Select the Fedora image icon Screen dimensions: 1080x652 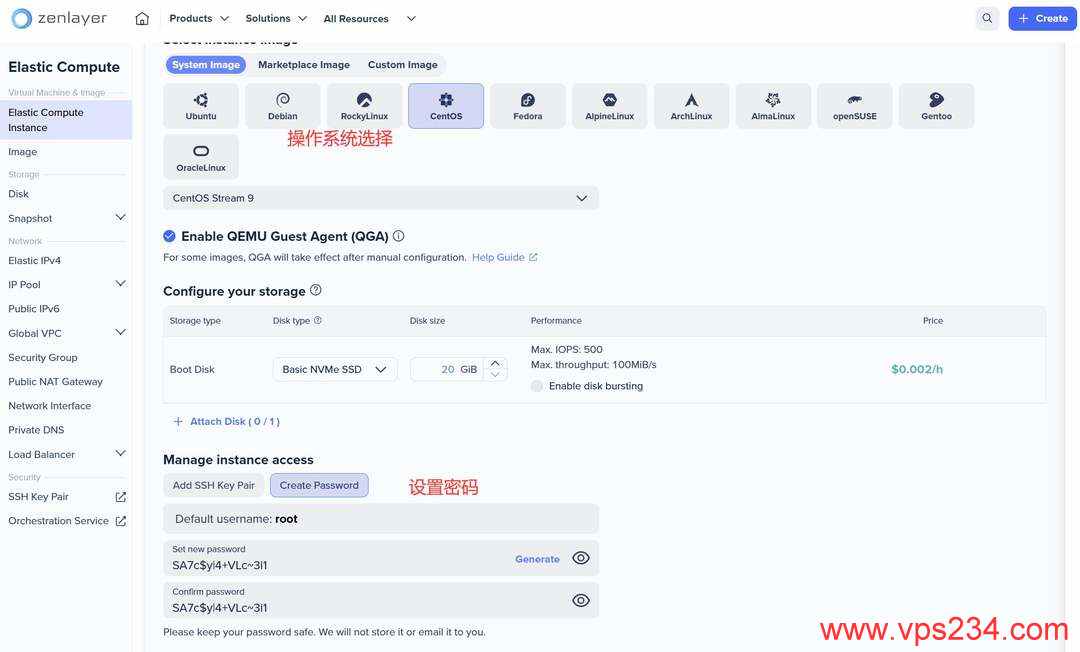(x=527, y=105)
